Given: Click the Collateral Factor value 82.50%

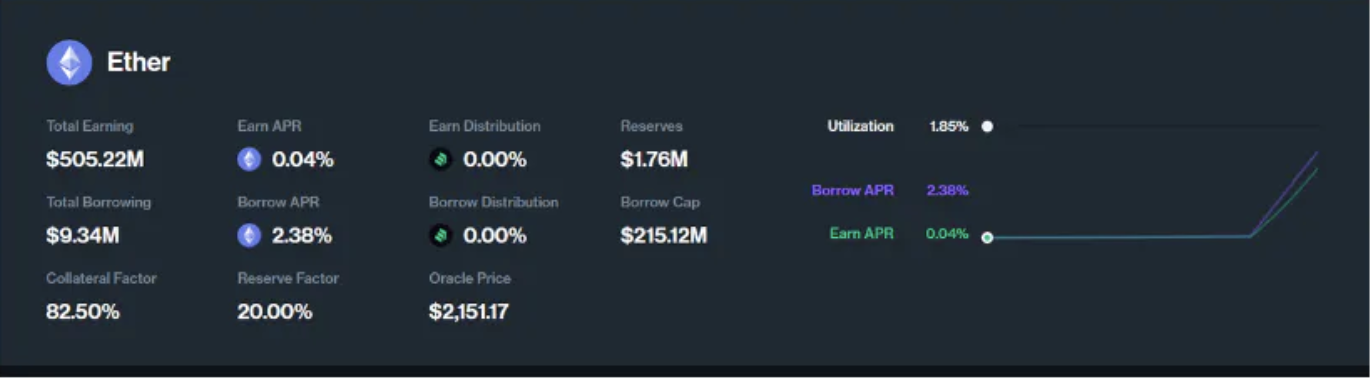Looking at the screenshot, I should pyautogui.click(x=83, y=311).
